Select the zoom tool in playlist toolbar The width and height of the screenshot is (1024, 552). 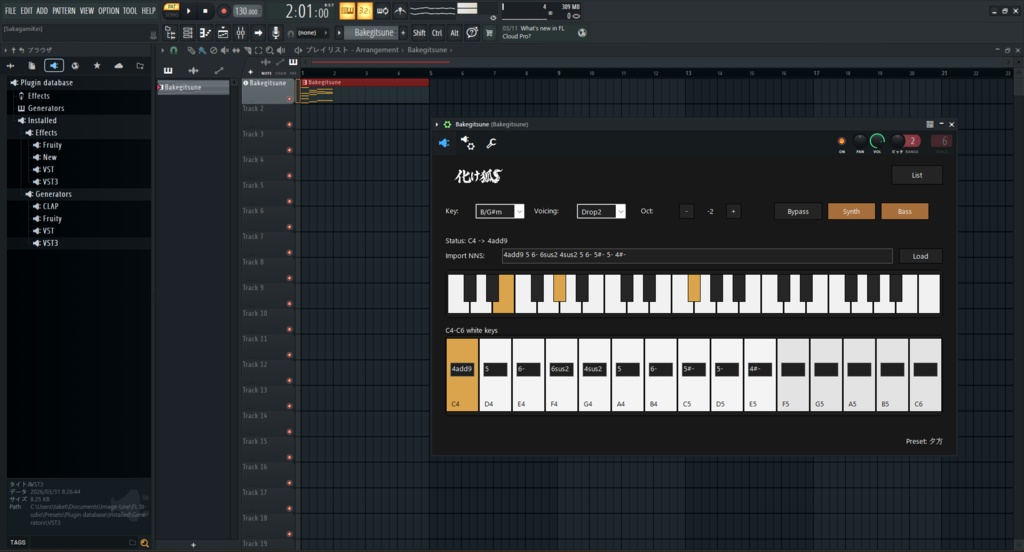pos(269,50)
